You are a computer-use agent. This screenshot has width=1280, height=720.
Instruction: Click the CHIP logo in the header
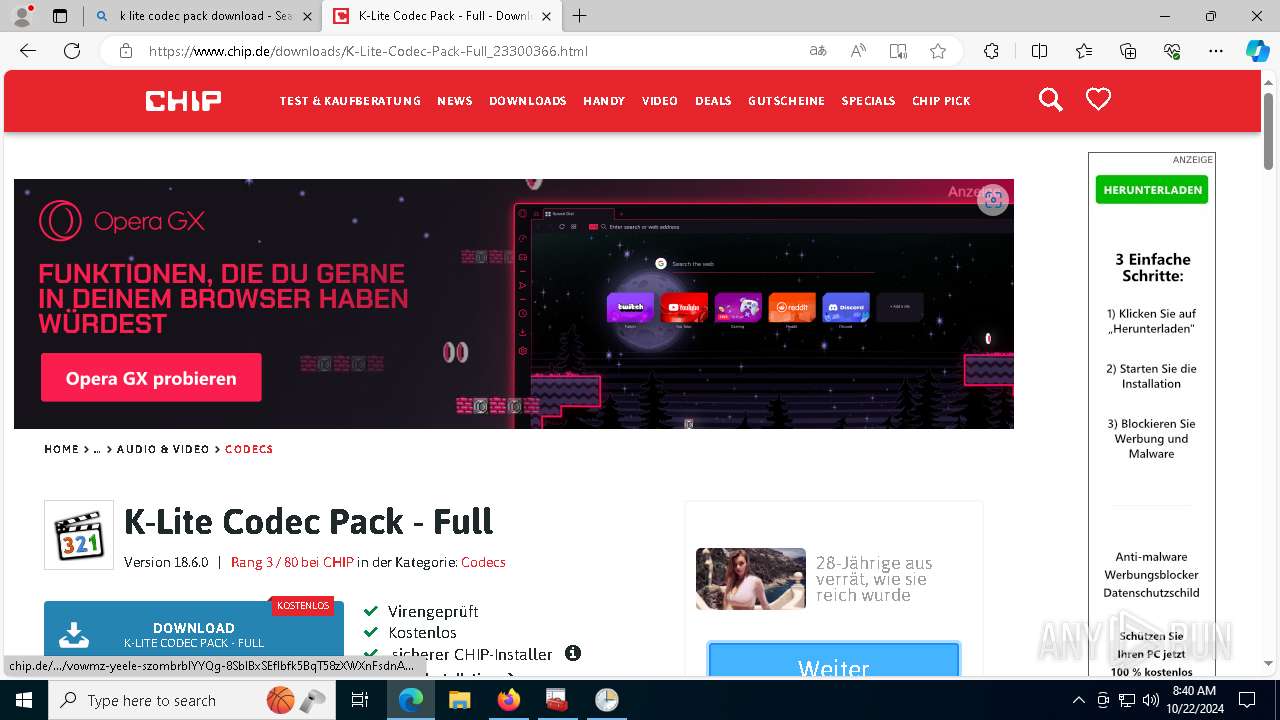tap(183, 100)
